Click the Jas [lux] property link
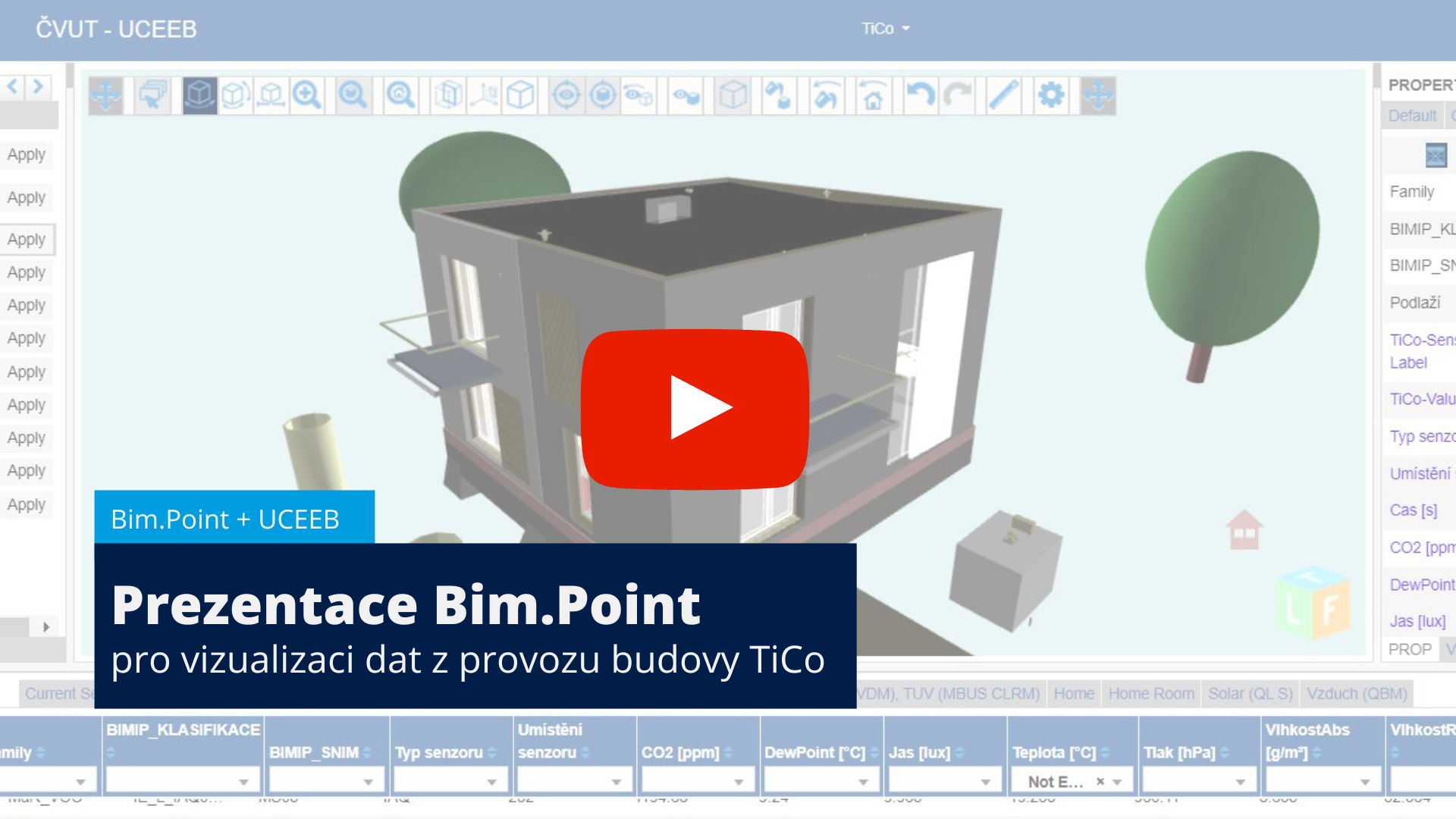Screen dimensions: 1456x819 coord(1418,621)
